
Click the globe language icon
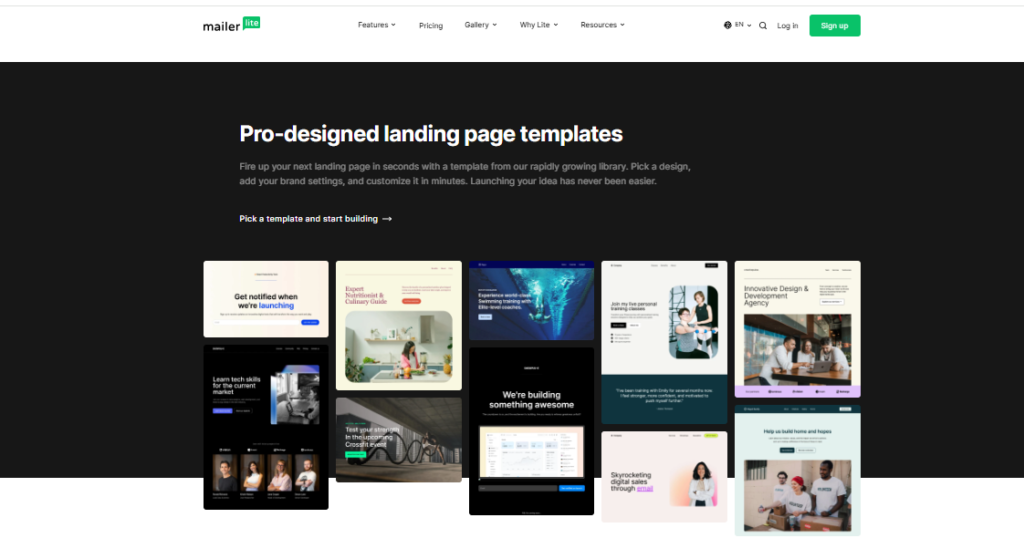coord(728,25)
